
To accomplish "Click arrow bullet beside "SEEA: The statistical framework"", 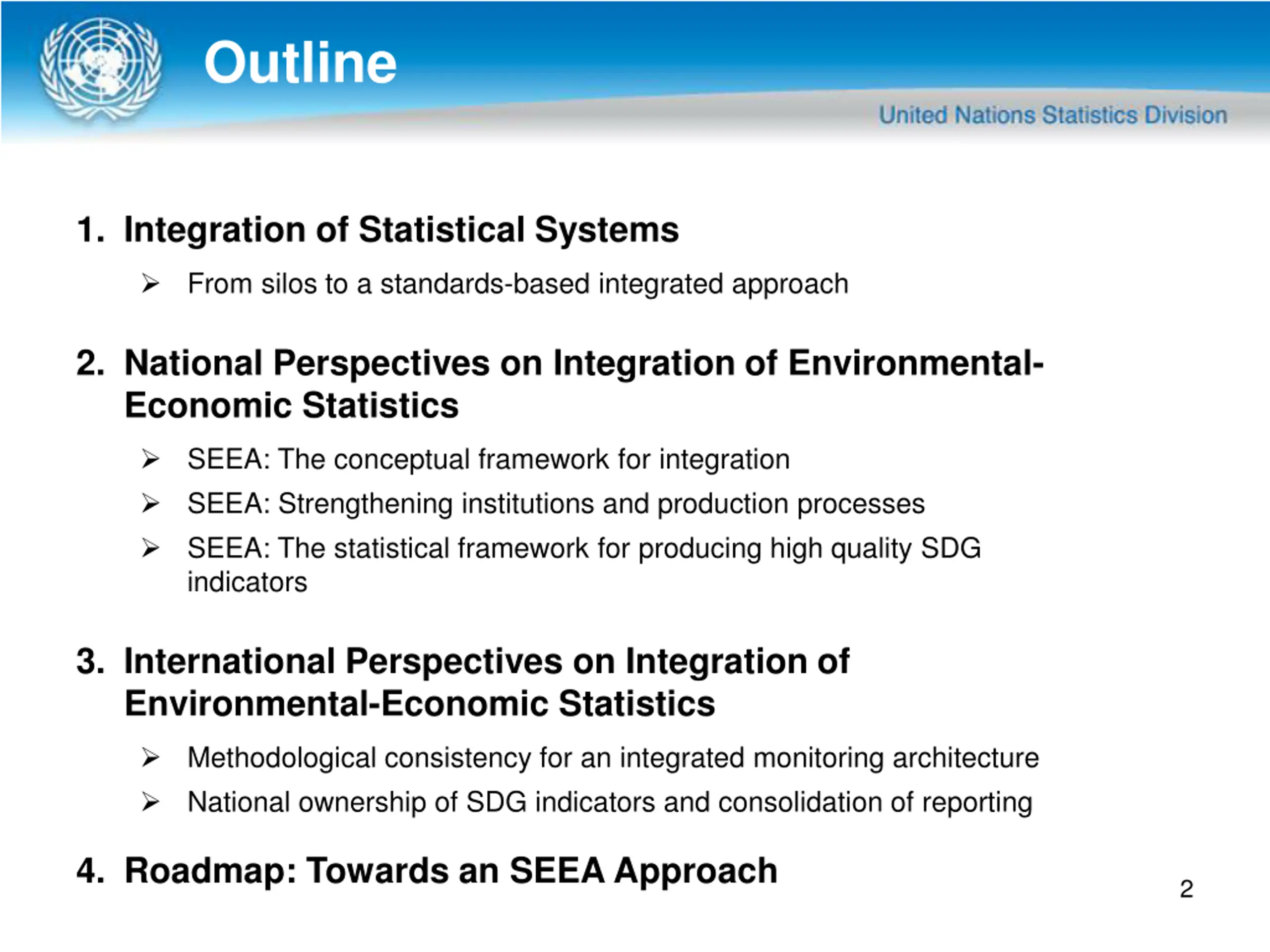I will [x=150, y=548].
